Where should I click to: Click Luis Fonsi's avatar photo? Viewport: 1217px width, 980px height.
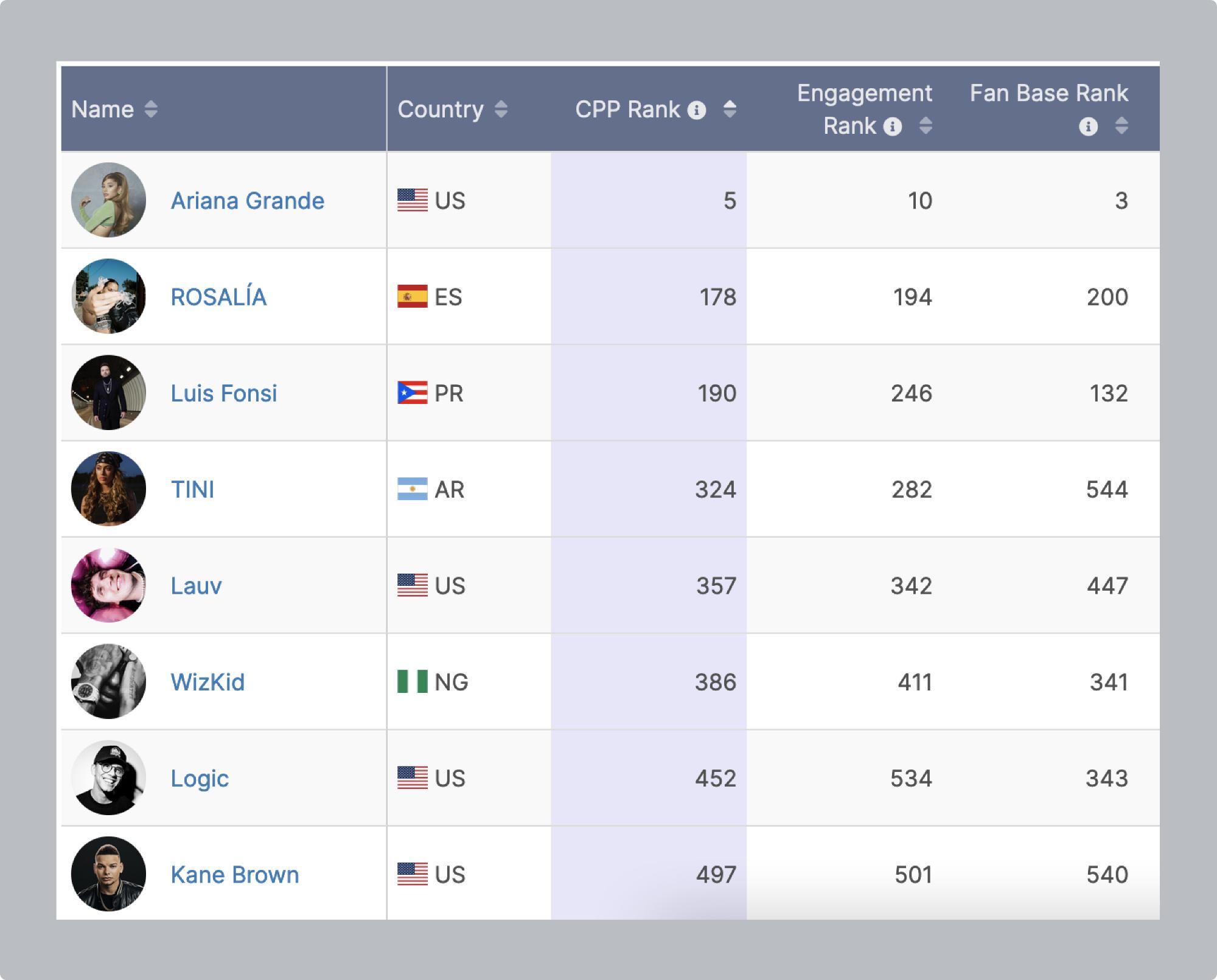click(x=108, y=392)
